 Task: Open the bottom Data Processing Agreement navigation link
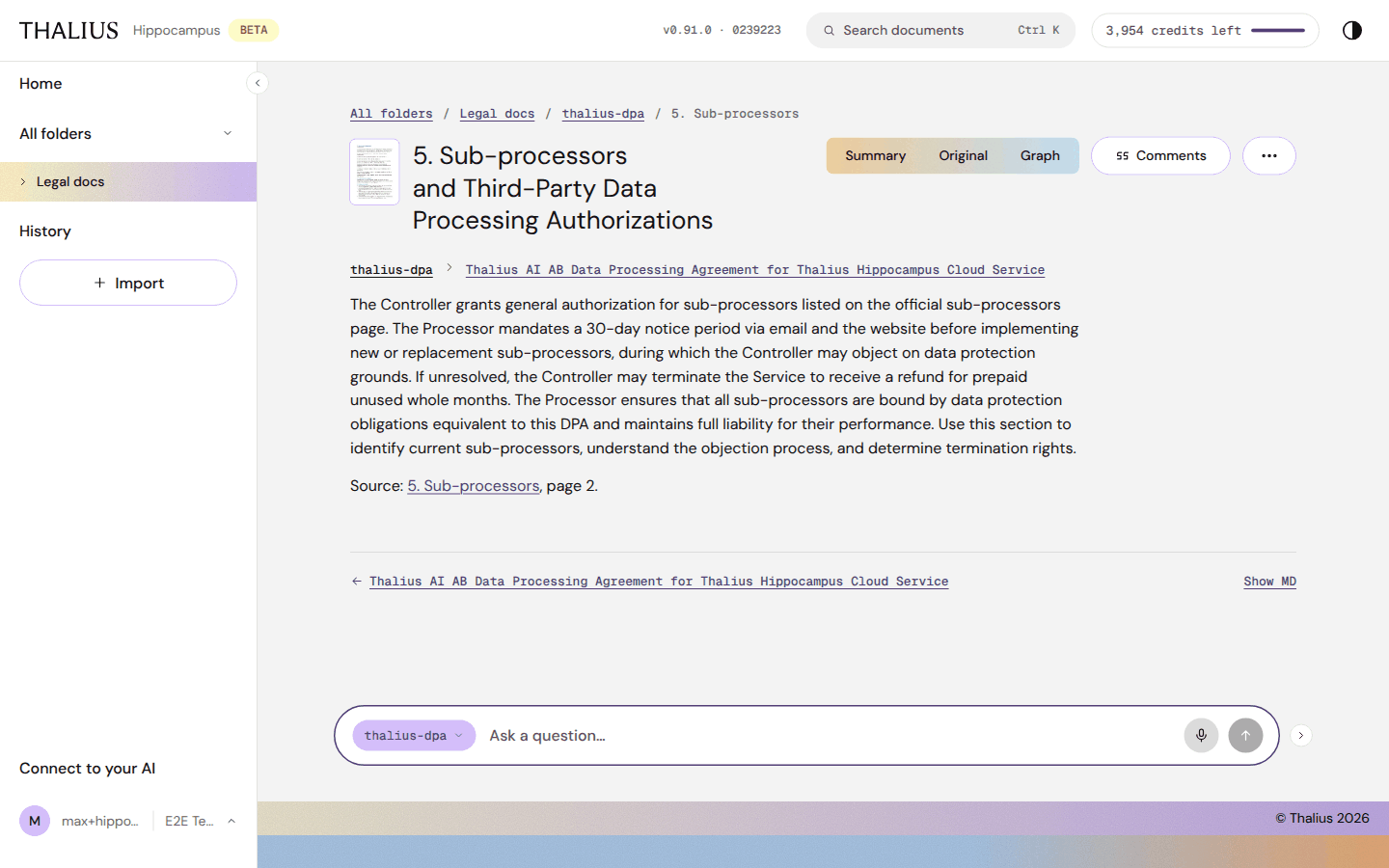tap(659, 582)
